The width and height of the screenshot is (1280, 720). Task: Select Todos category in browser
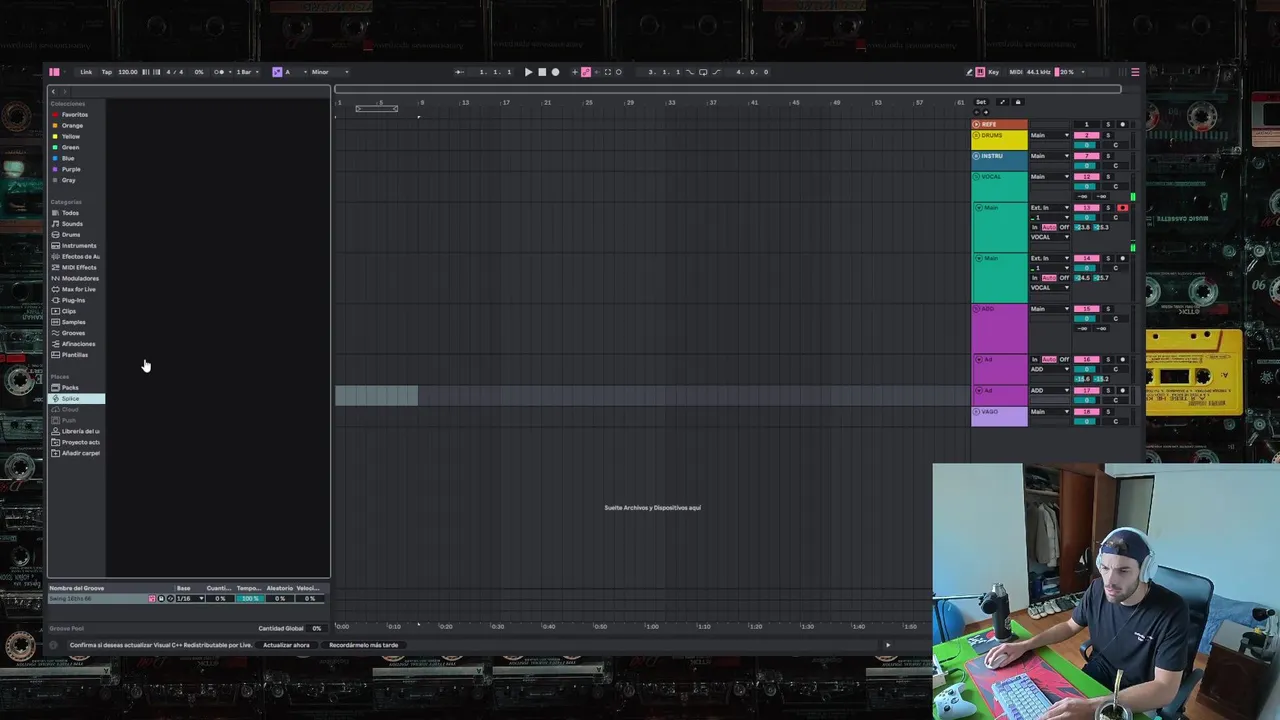[x=70, y=213]
